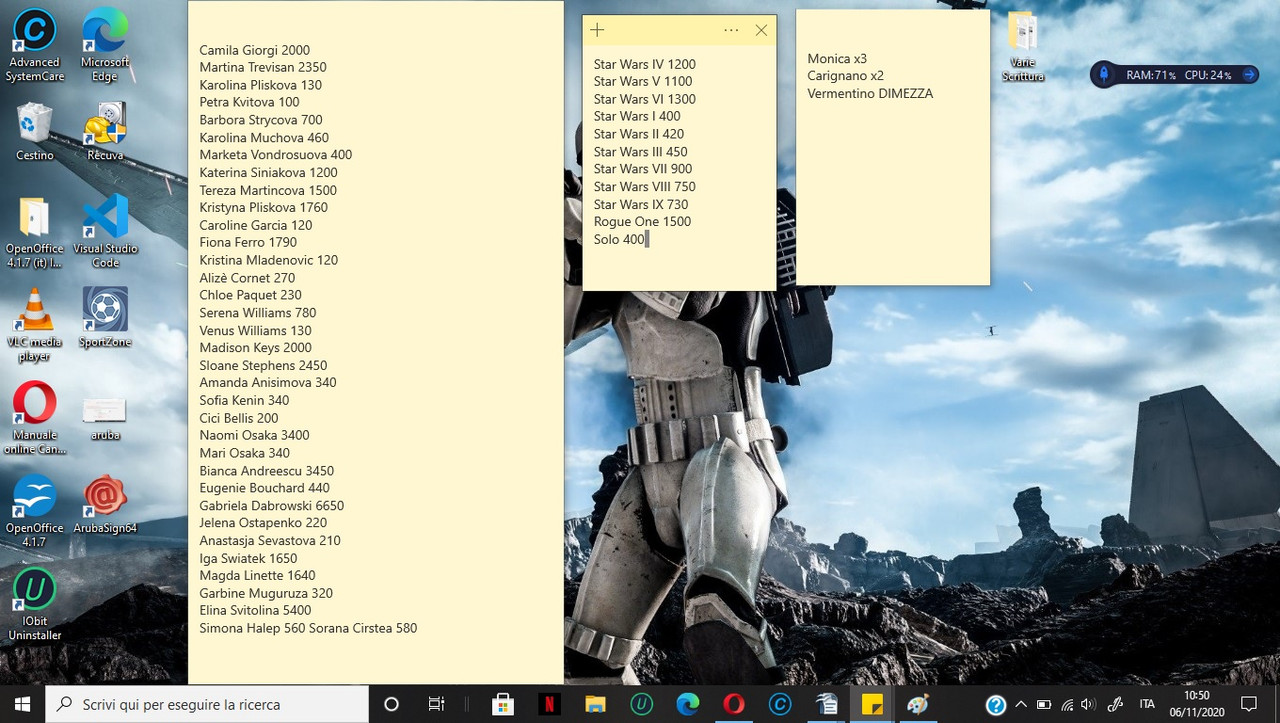Open the SportZone desktop icon
The width and height of the screenshot is (1280, 723).
coord(105,318)
